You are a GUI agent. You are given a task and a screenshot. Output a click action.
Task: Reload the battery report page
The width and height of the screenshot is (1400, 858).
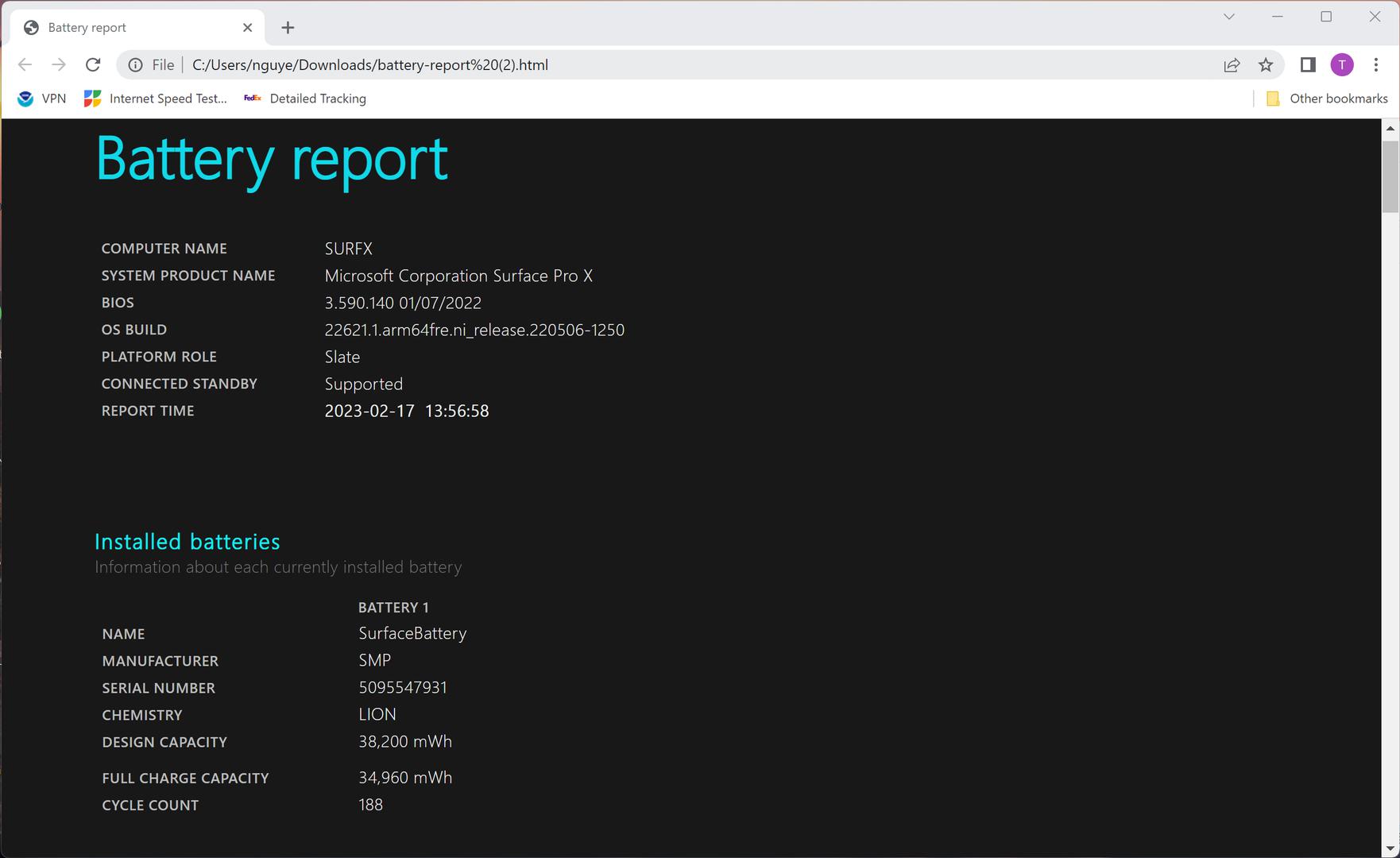coord(93,65)
